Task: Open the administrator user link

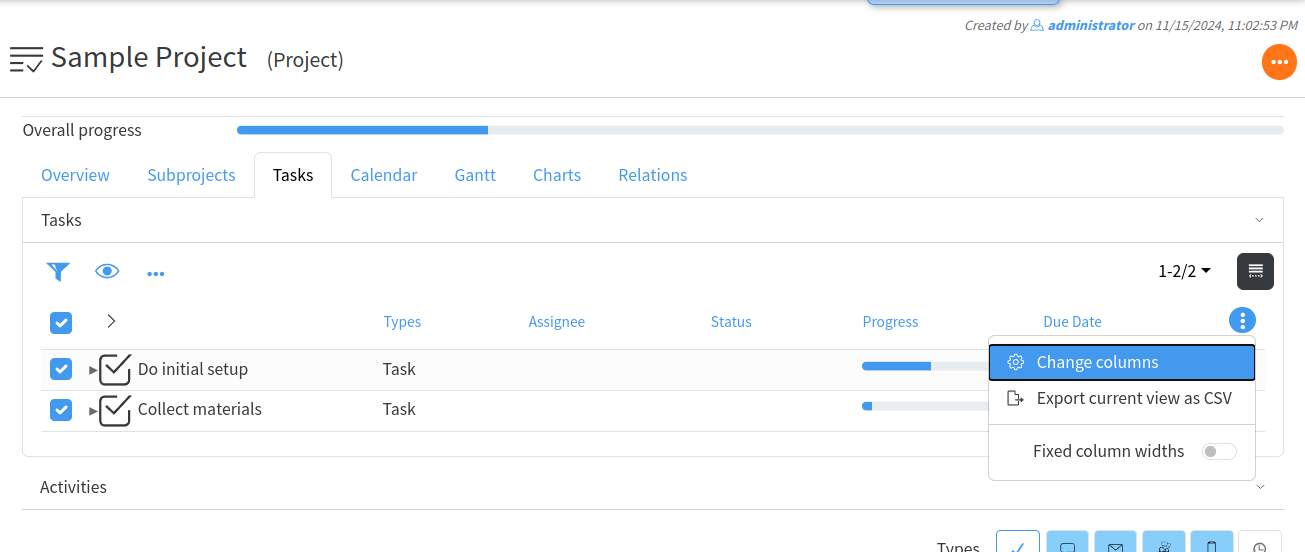Action: click(1090, 25)
